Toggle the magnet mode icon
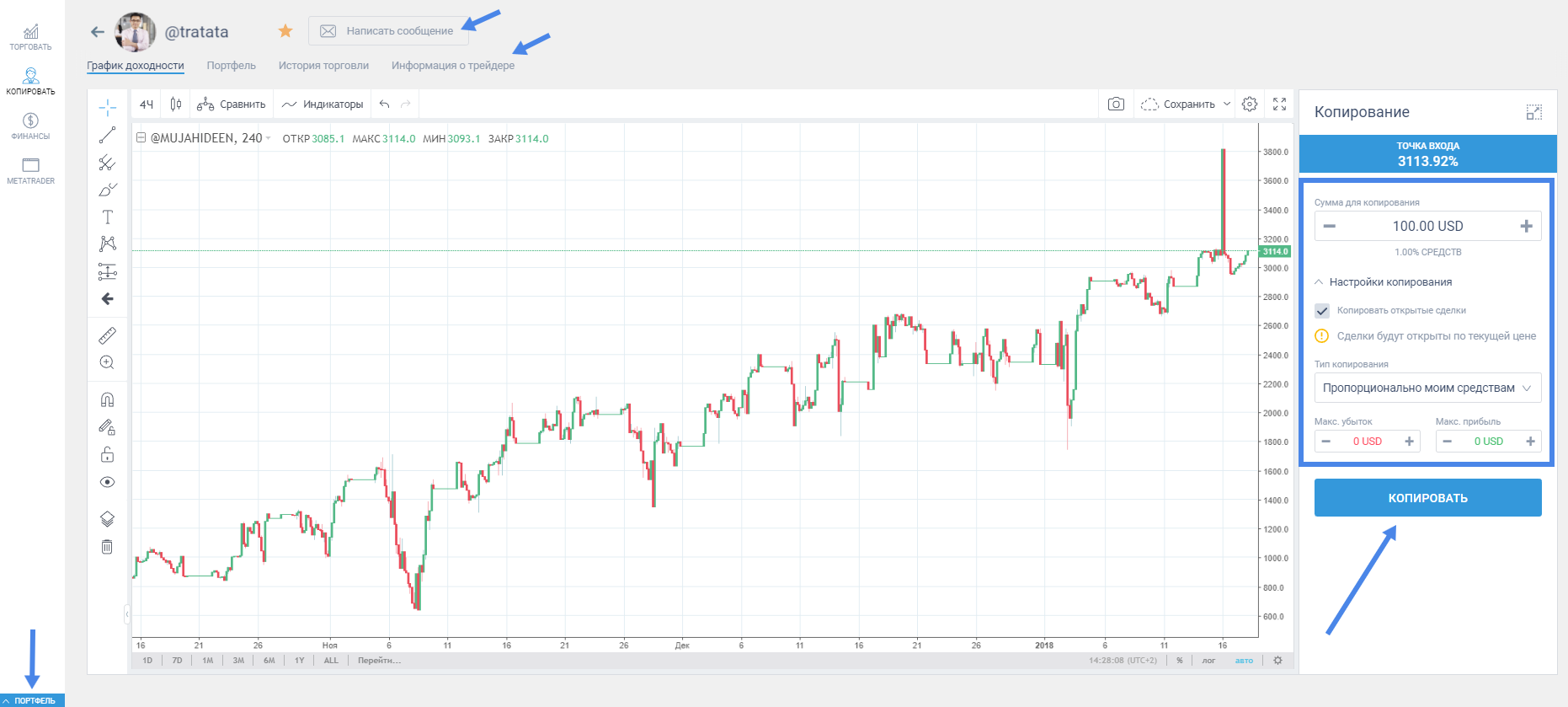Viewport: 1568px width, 707px height. point(107,400)
